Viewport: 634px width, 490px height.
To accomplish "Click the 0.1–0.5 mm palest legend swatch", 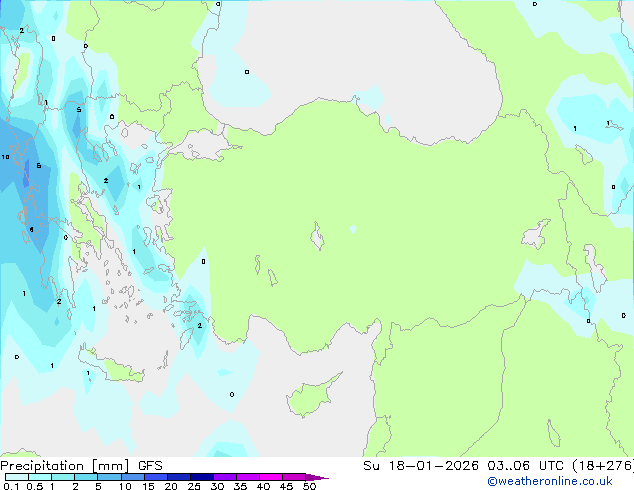I will (17, 477).
